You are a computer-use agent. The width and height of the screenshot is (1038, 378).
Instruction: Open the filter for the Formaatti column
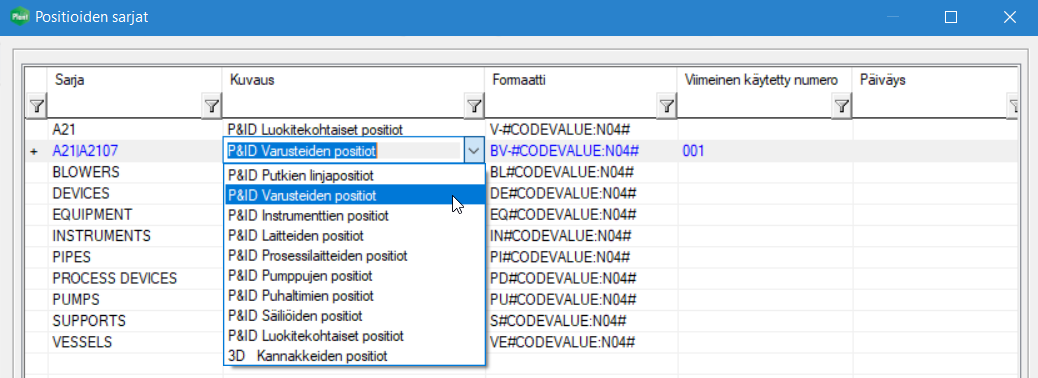(x=667, y=105)
